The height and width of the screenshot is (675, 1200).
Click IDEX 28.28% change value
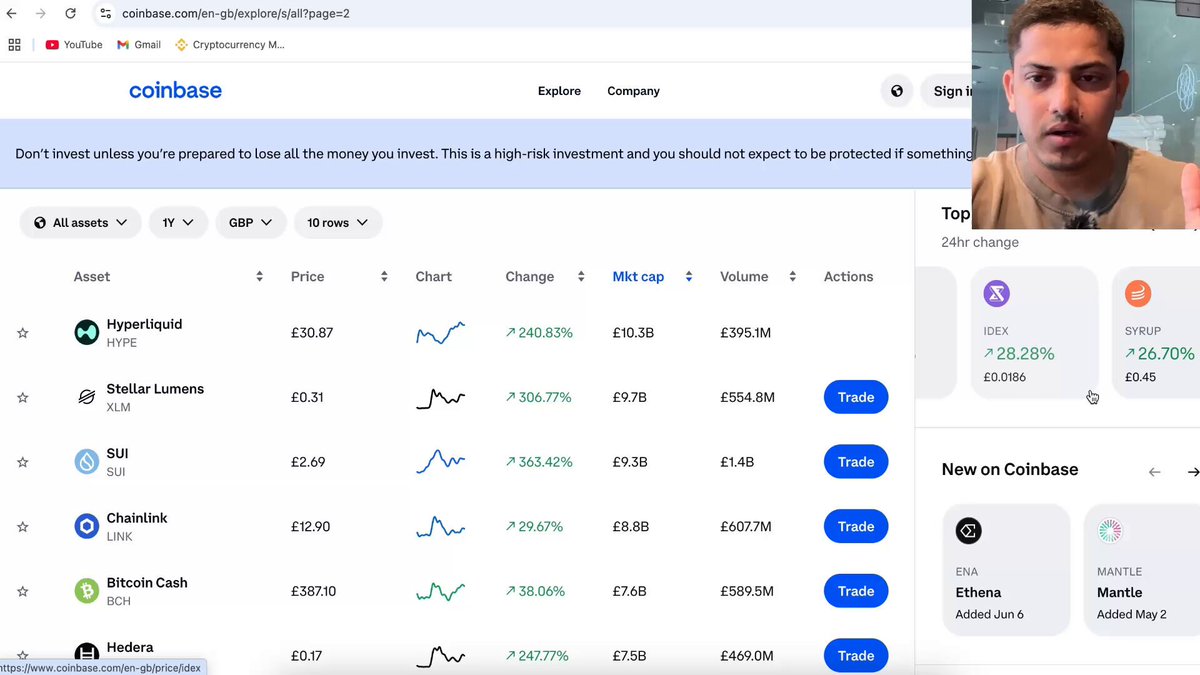(x=1019, y=354)
